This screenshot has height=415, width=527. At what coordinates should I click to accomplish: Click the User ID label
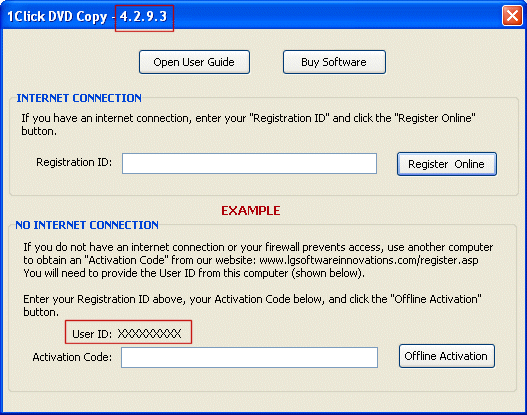[92, 334]
